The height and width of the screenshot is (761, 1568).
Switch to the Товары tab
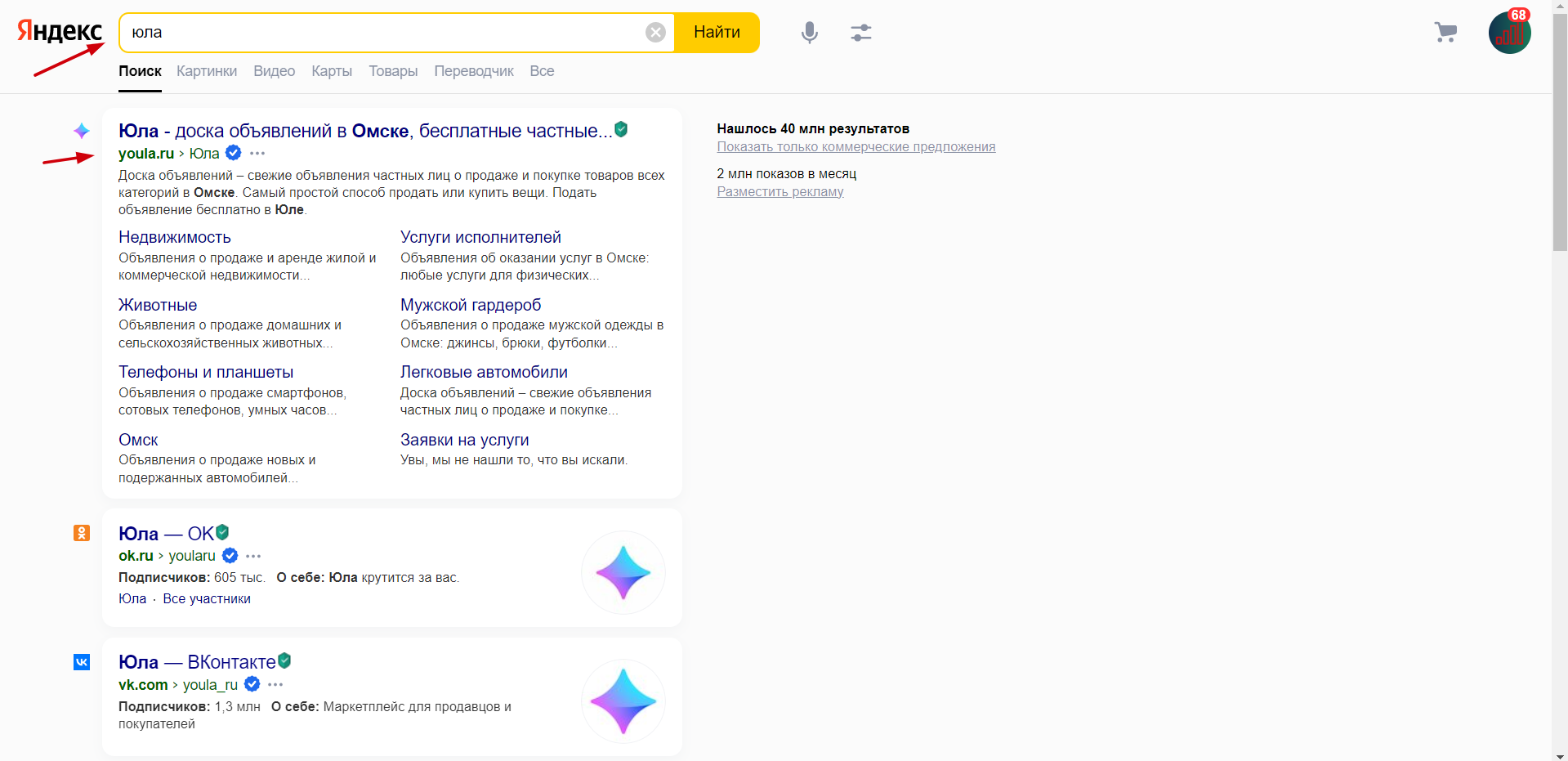pyautogui.click(x=393, y=71)
